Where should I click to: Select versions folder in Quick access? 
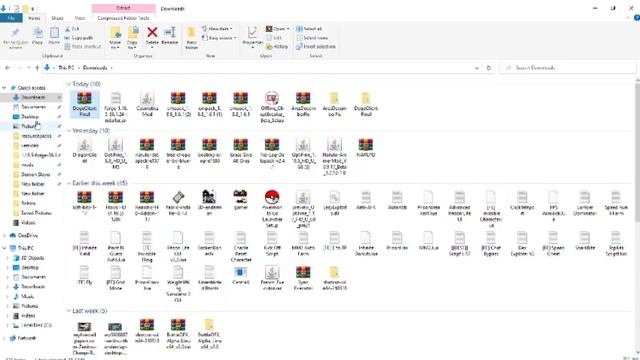tap(29, 146)
